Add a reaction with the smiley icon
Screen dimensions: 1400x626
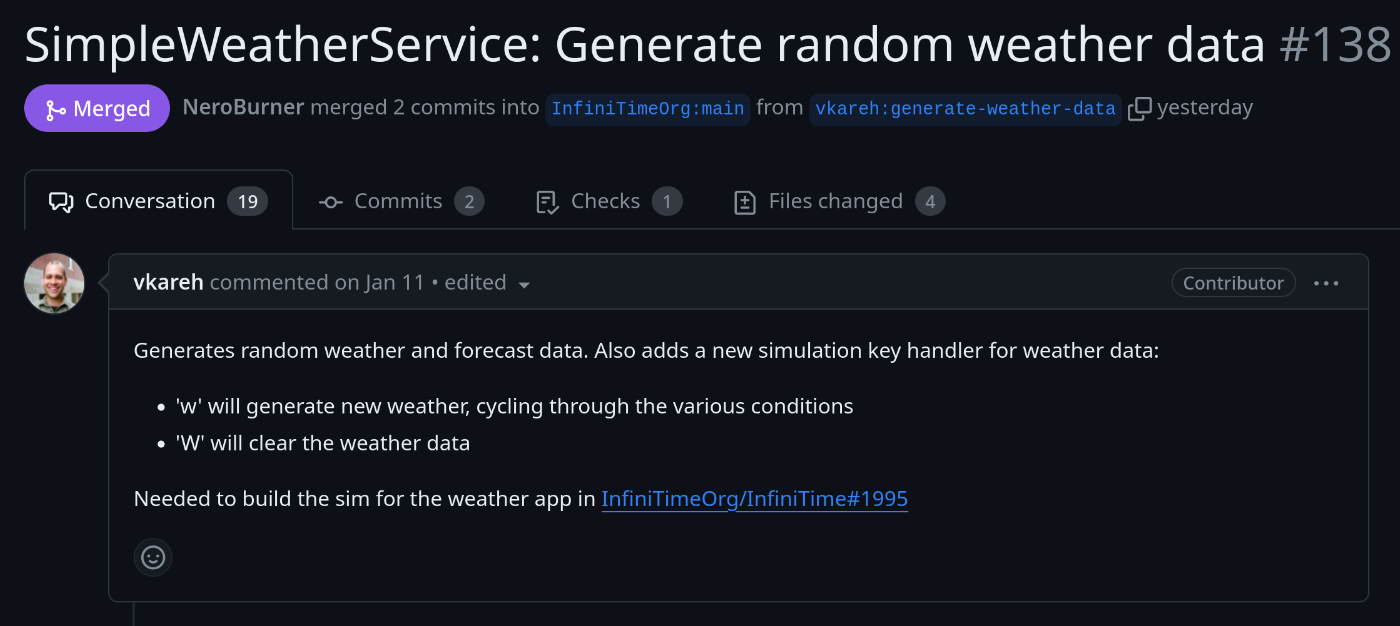[153, 557]
